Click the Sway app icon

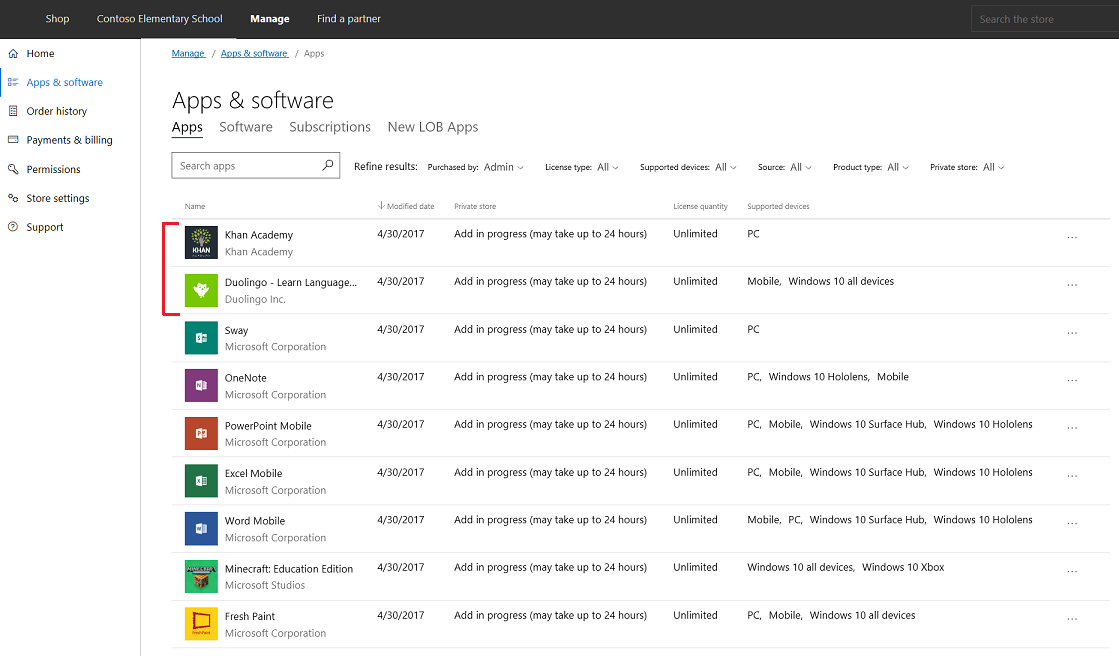(201, 338)
